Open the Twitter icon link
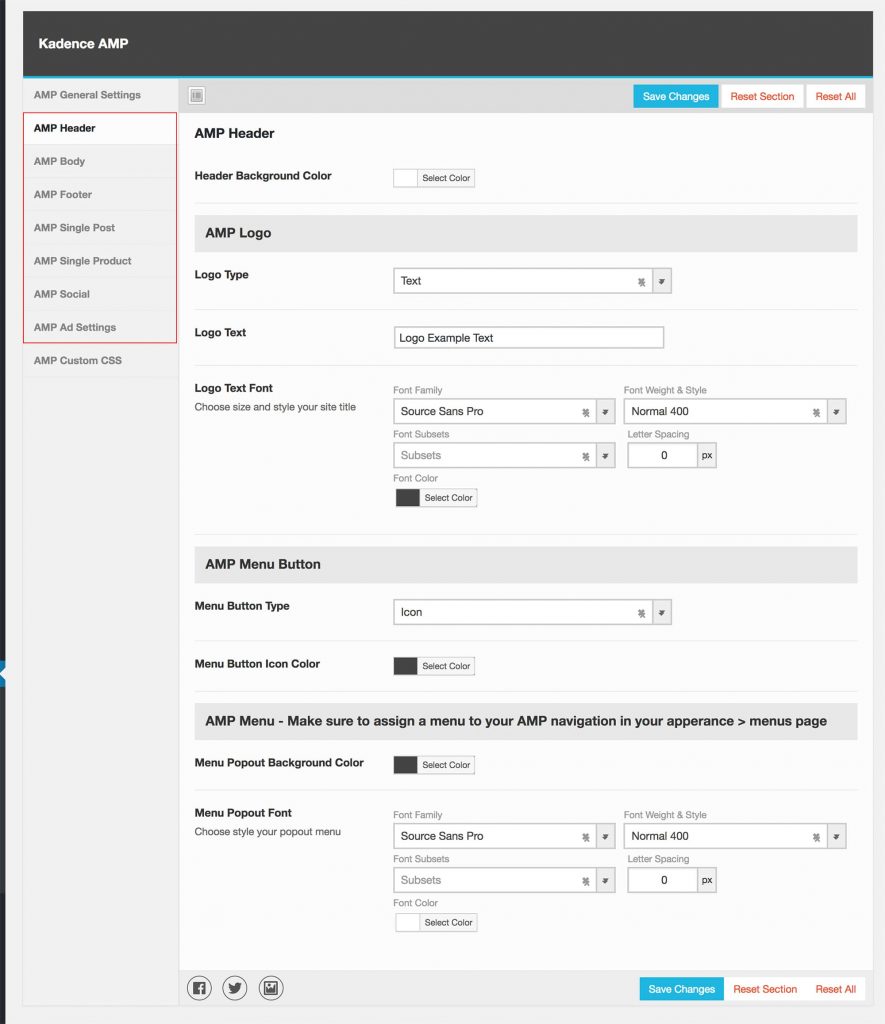 click(x=234, y=987)
